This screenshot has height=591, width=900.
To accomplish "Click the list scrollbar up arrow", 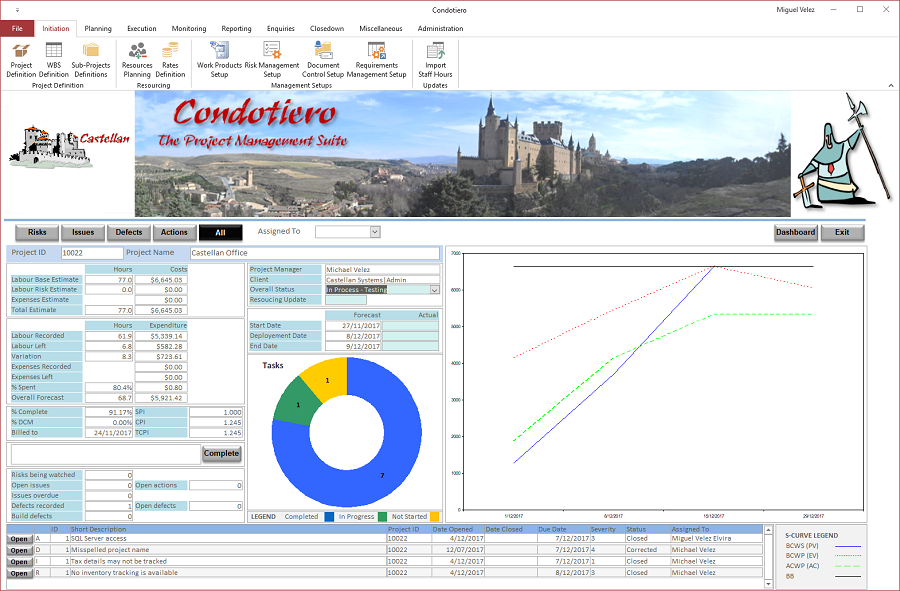I will click(x=769, y=529).
